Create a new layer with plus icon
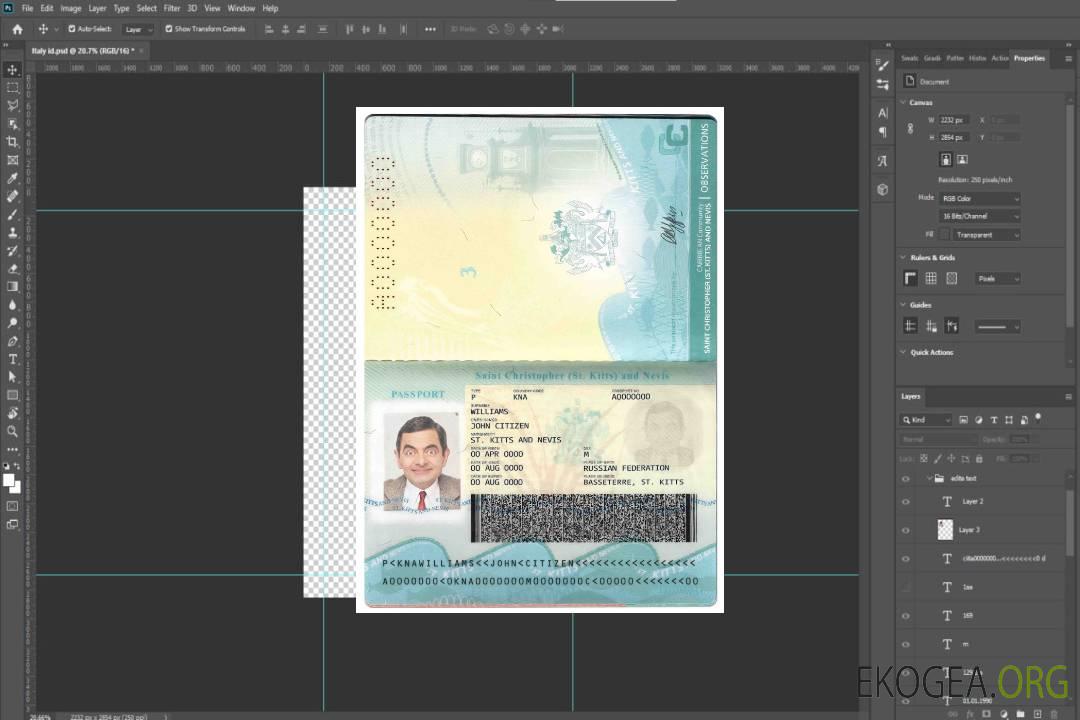This screenshot has width=1080, height=720. tap(1037, 714)
